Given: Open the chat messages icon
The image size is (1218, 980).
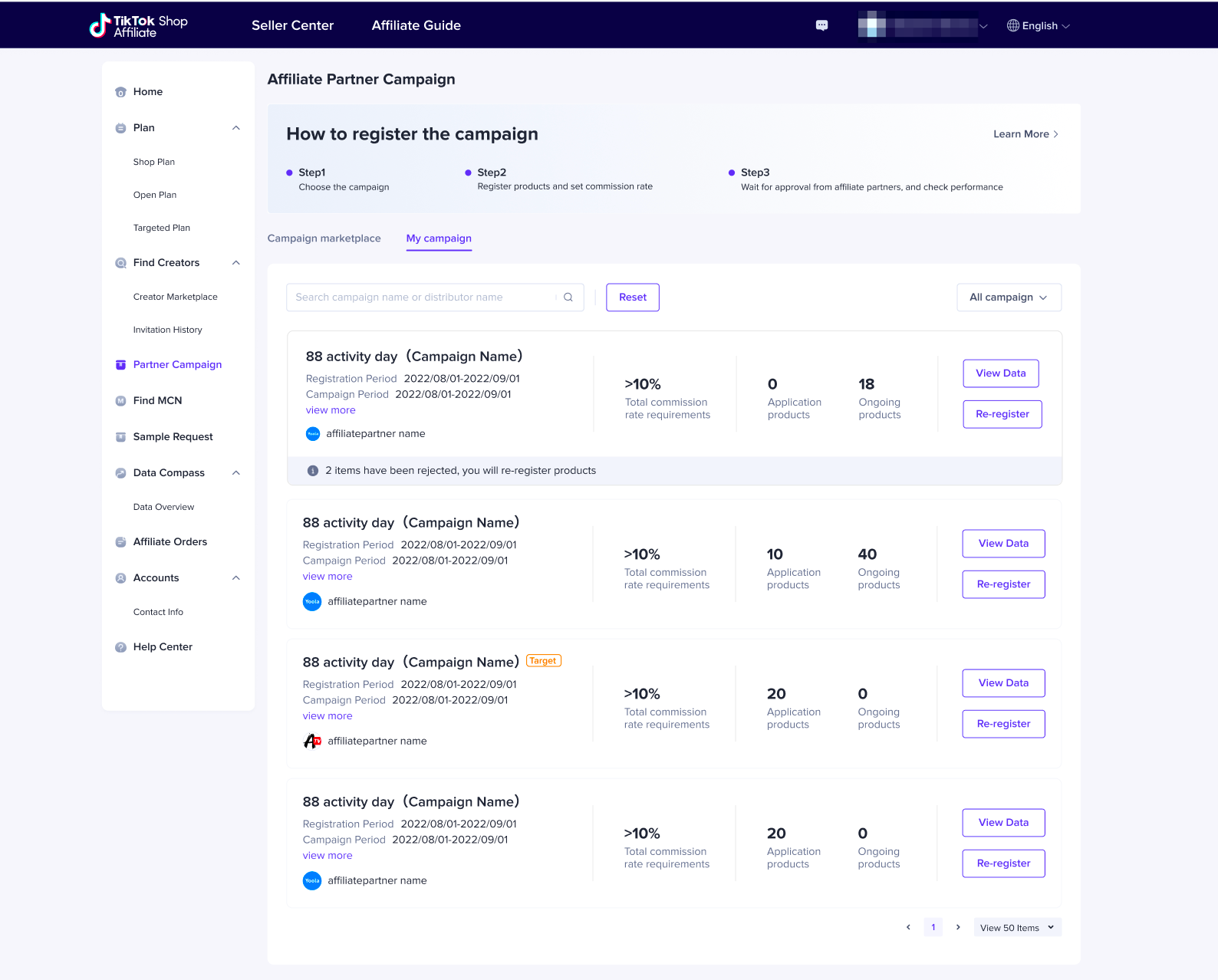Looking at the screenshot, I should [x=821, y=25].
